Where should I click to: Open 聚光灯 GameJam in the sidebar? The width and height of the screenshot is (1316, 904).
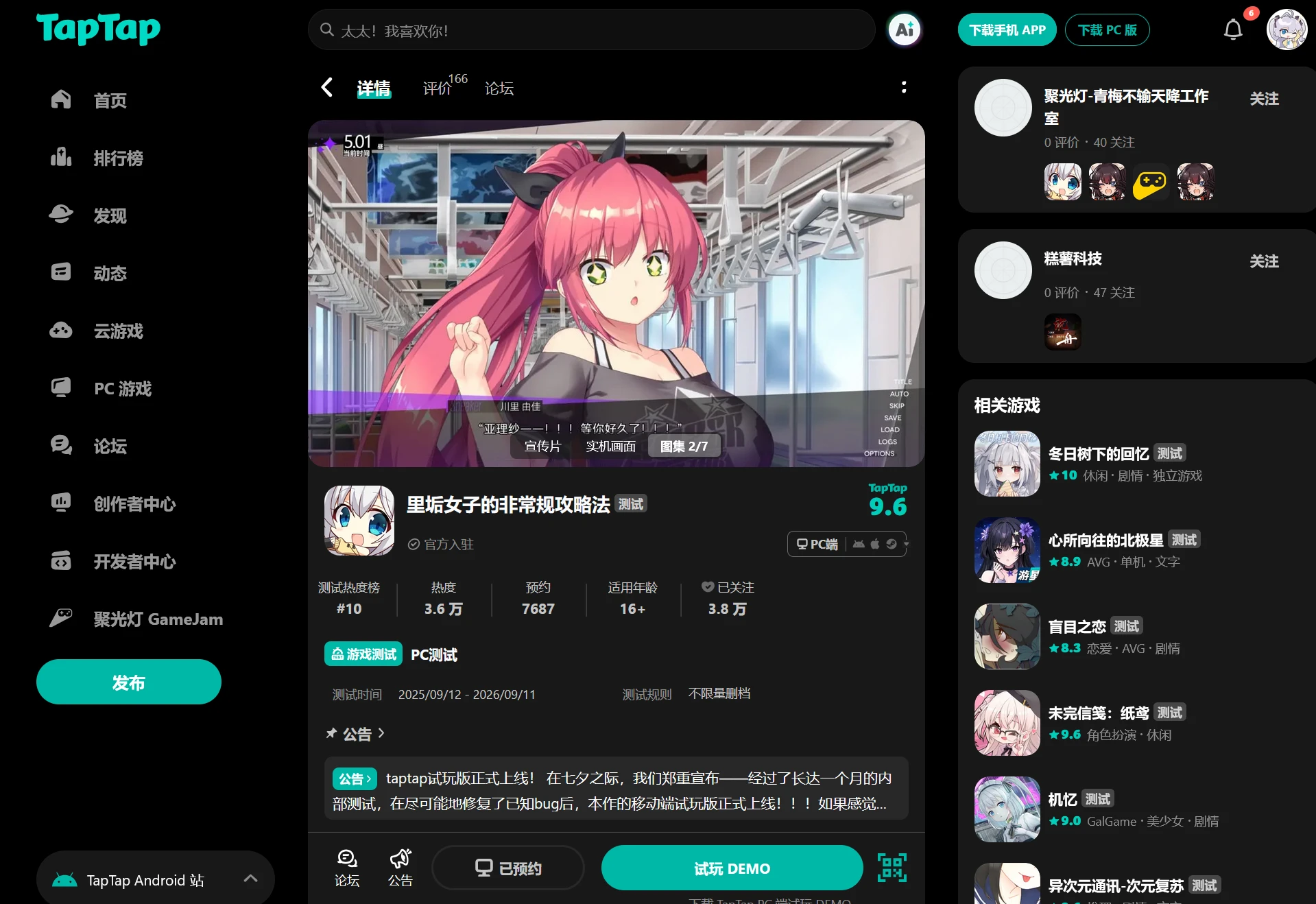[x=158, y=619]
